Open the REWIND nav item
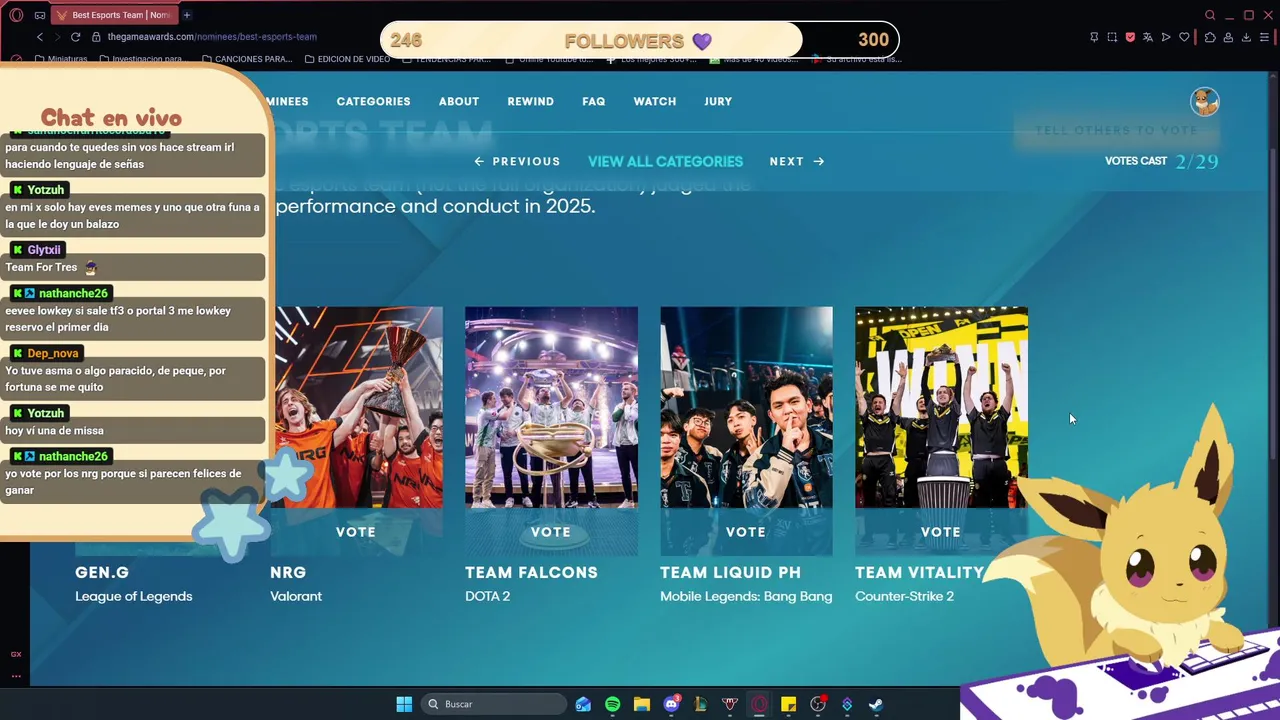 pyautogui.click(x=531, y=102)
